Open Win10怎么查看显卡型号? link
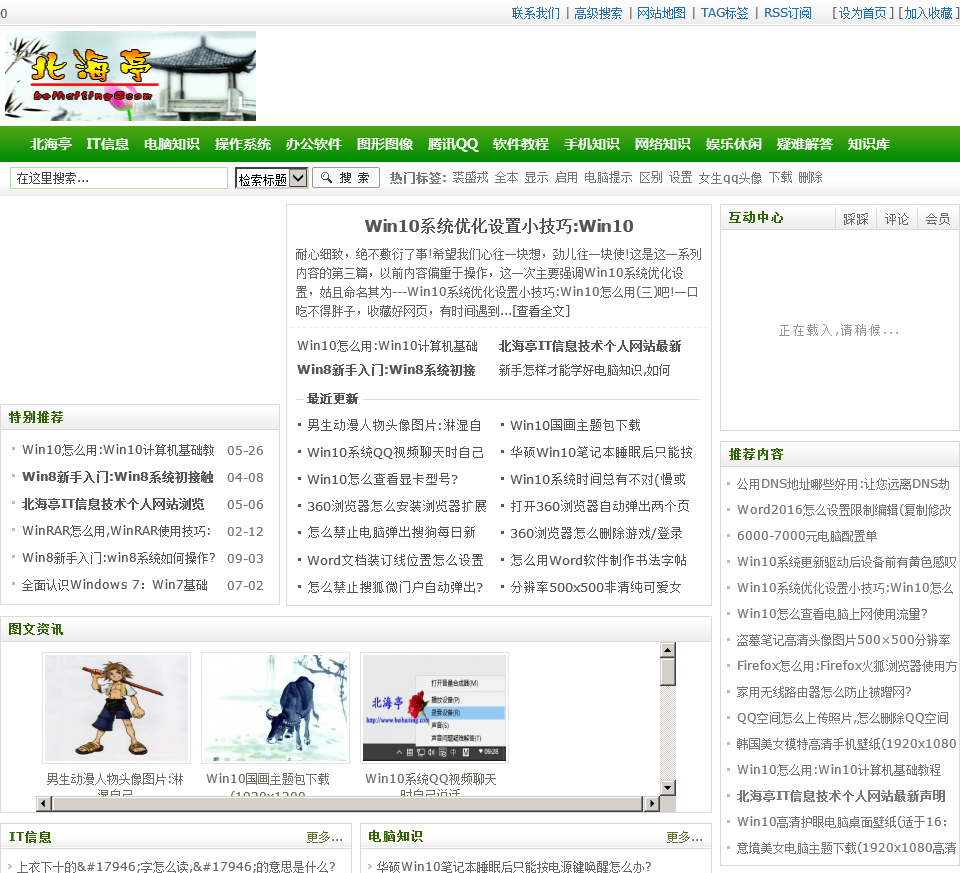The height and width of the screenshot is (873, 960). coord(383,479)
